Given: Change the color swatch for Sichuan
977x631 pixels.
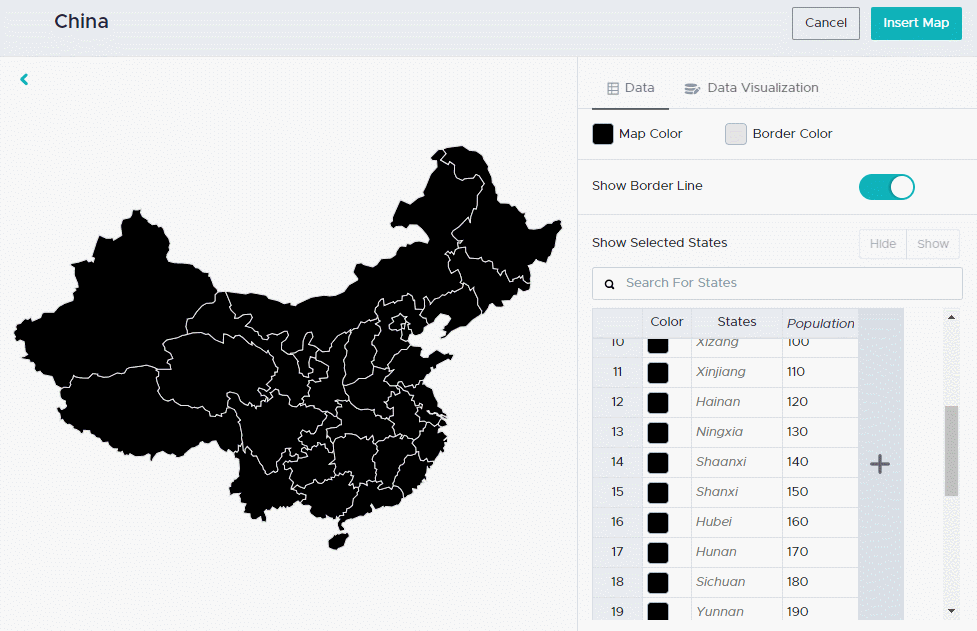Looking at the screenshot, I should click(658, 582).
